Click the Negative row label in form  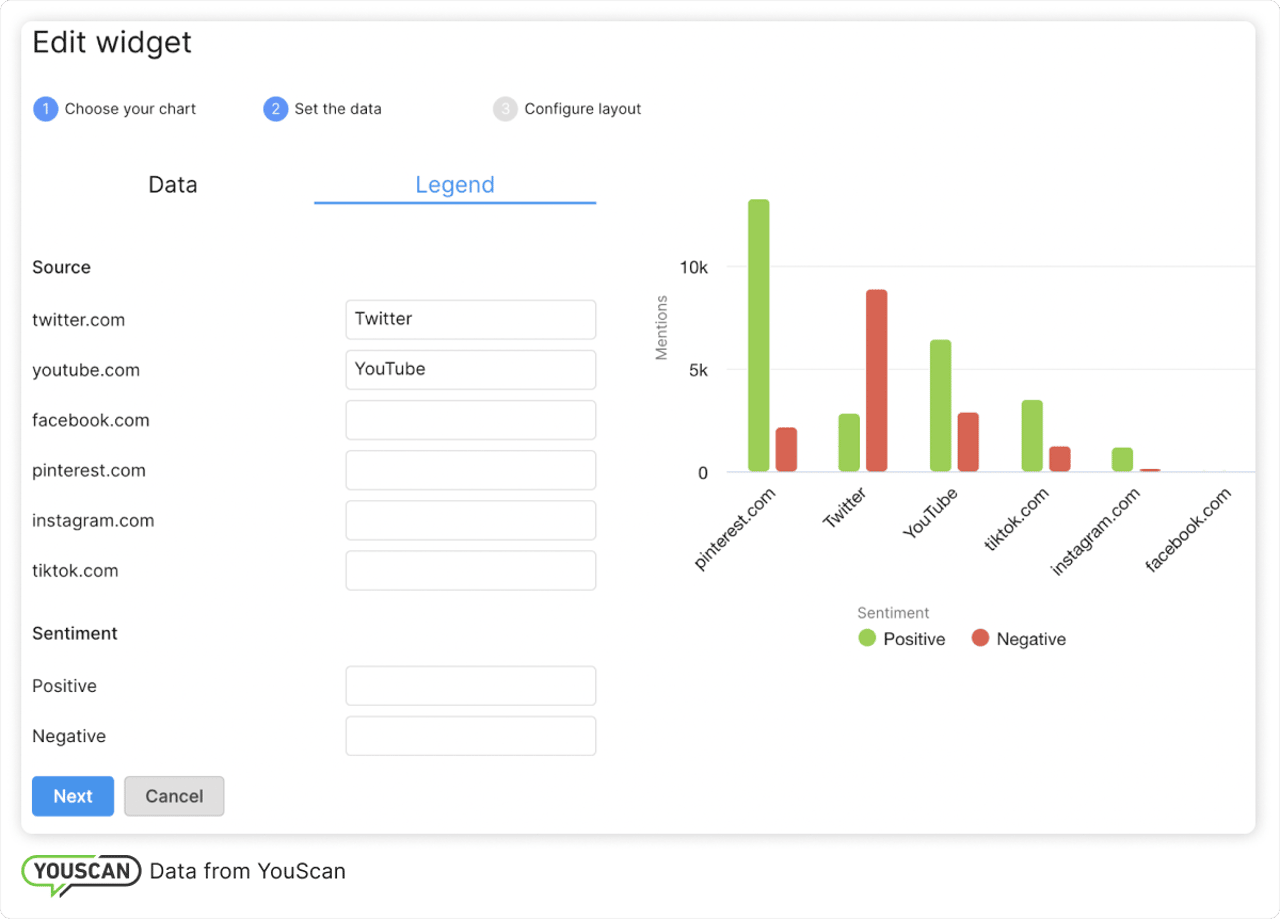coord(69,736)
